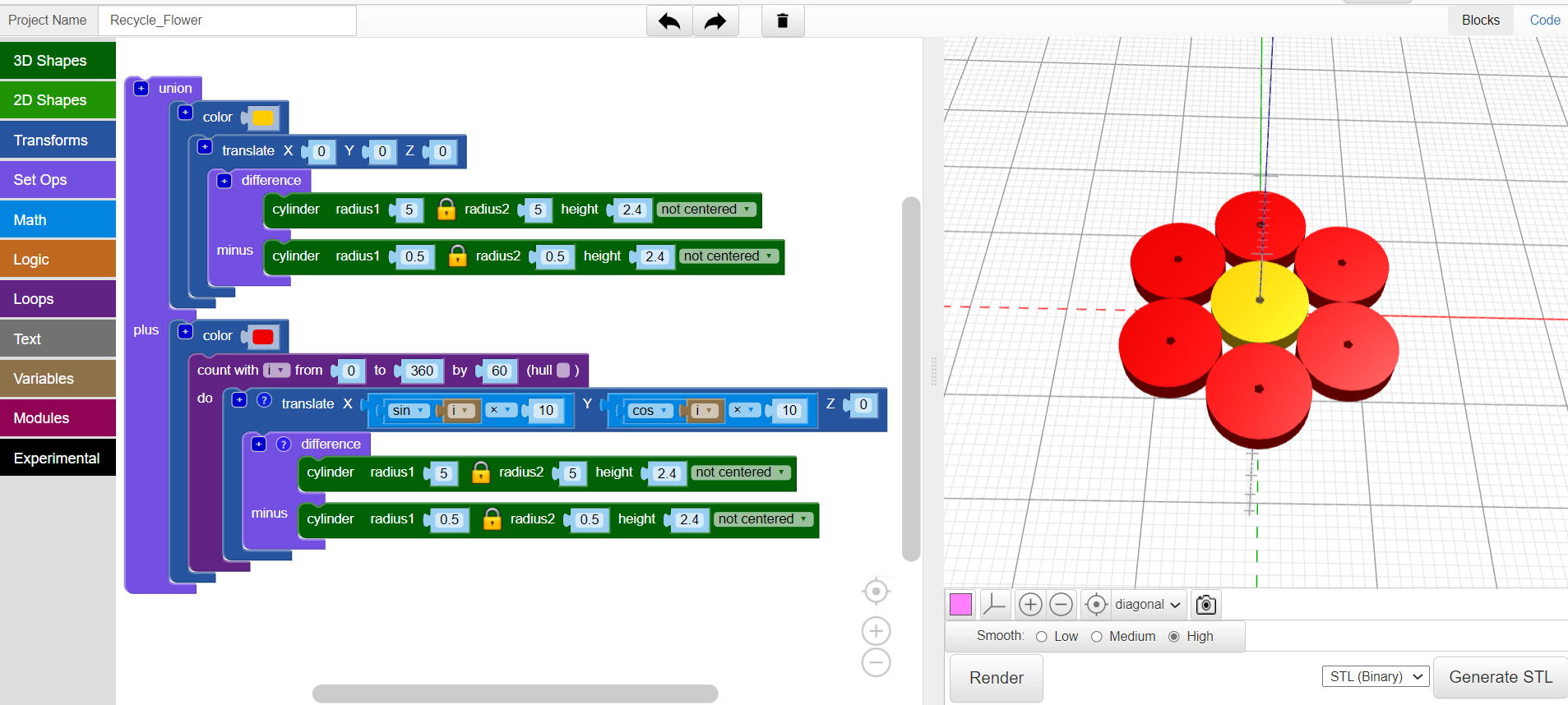This screenshot has width=1568, height=705.
Task: Click the workspace horizontal scrollbar
Action: tap(515, 693)
